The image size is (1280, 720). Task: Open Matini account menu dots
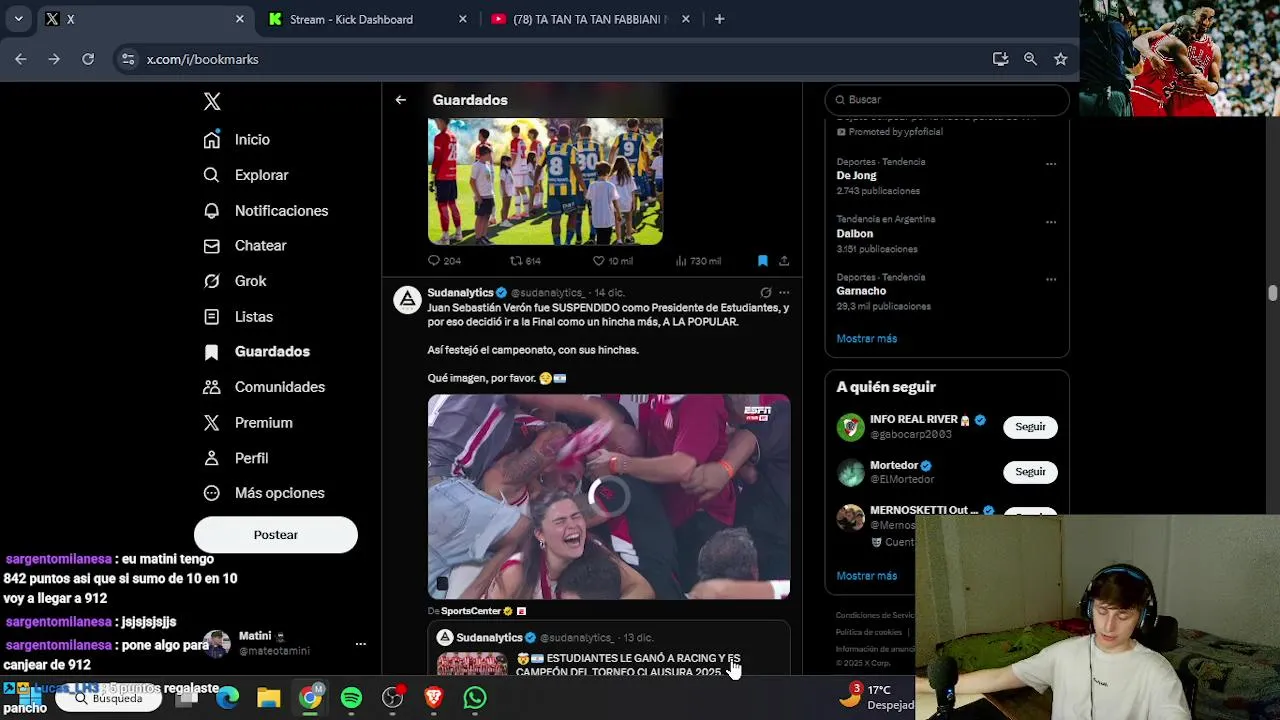tap(360, 645)
